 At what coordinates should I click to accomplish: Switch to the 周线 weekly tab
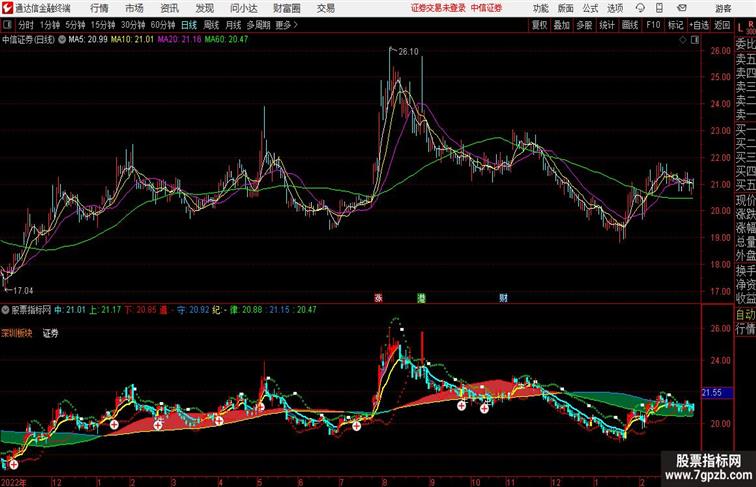[x=211, y=25]
